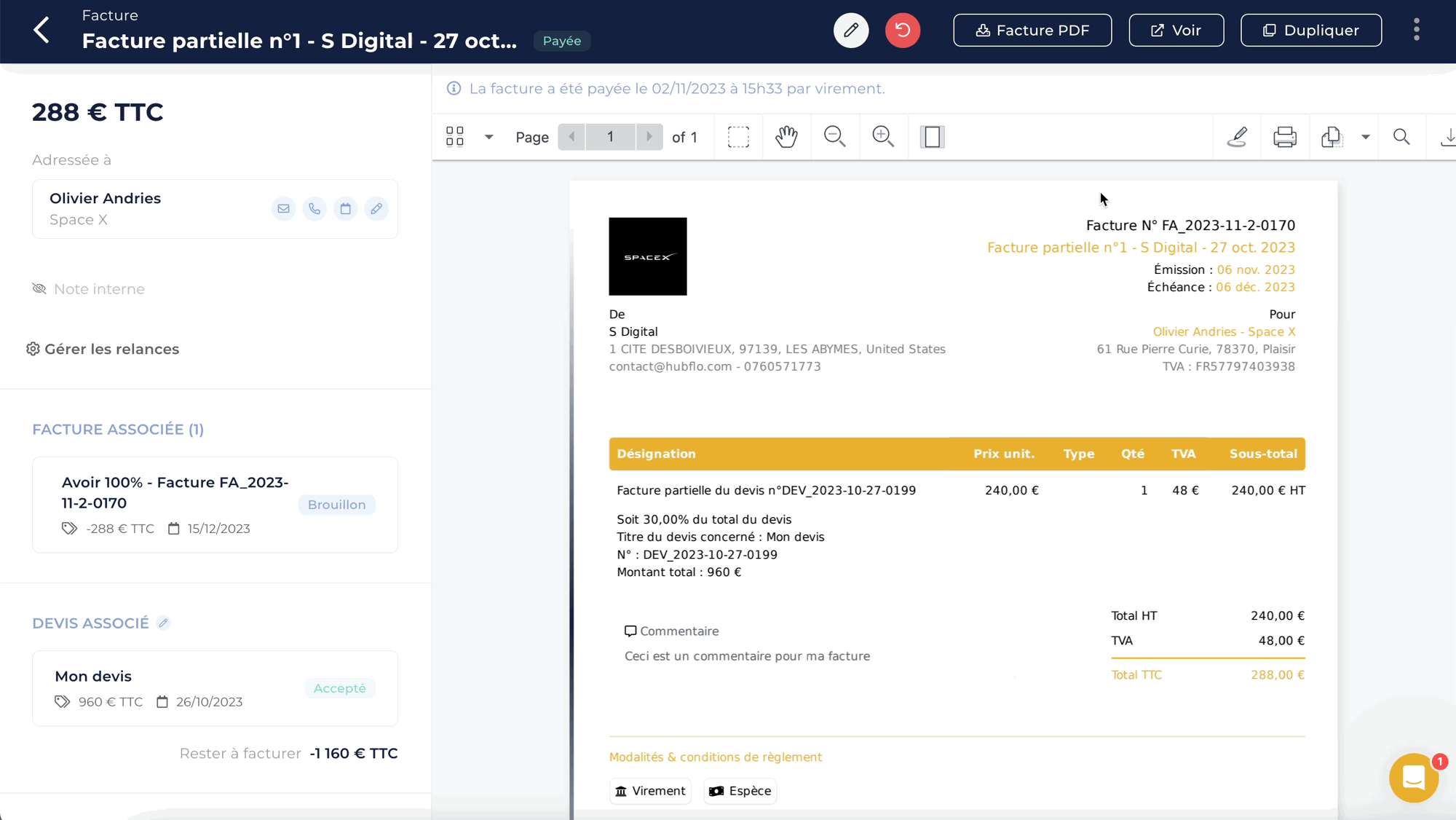The height and width of the screenshot is (820, 1456).
Task: Zoom in the PDF viewer
Action: coord(883,137)
